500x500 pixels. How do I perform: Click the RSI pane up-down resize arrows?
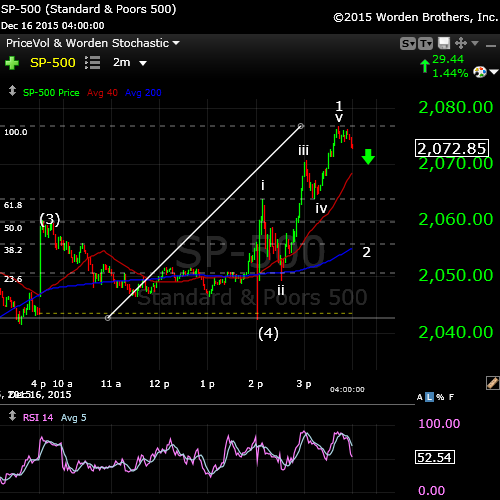[12, 416]
